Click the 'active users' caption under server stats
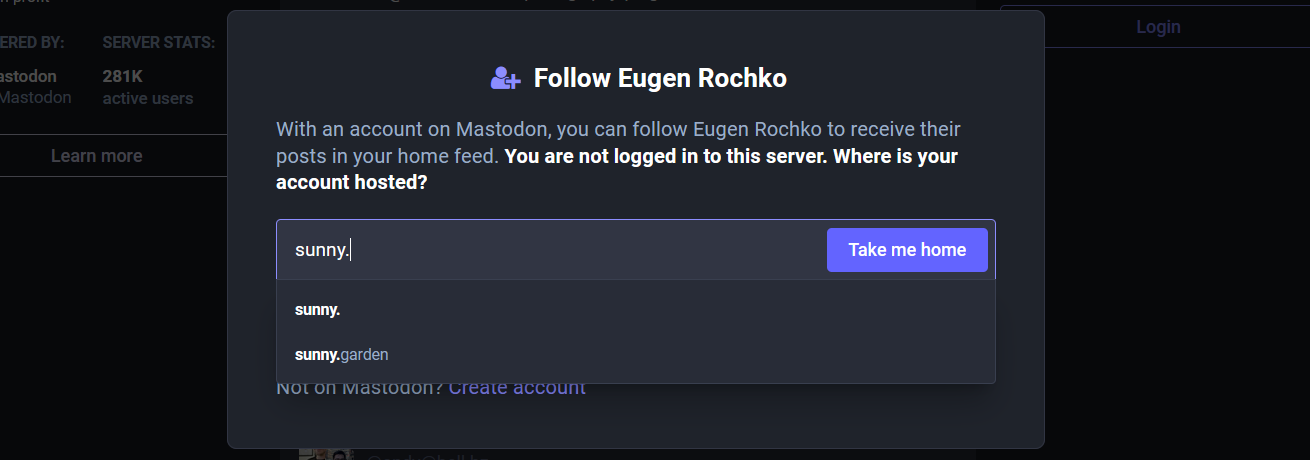 coord(148,98)
